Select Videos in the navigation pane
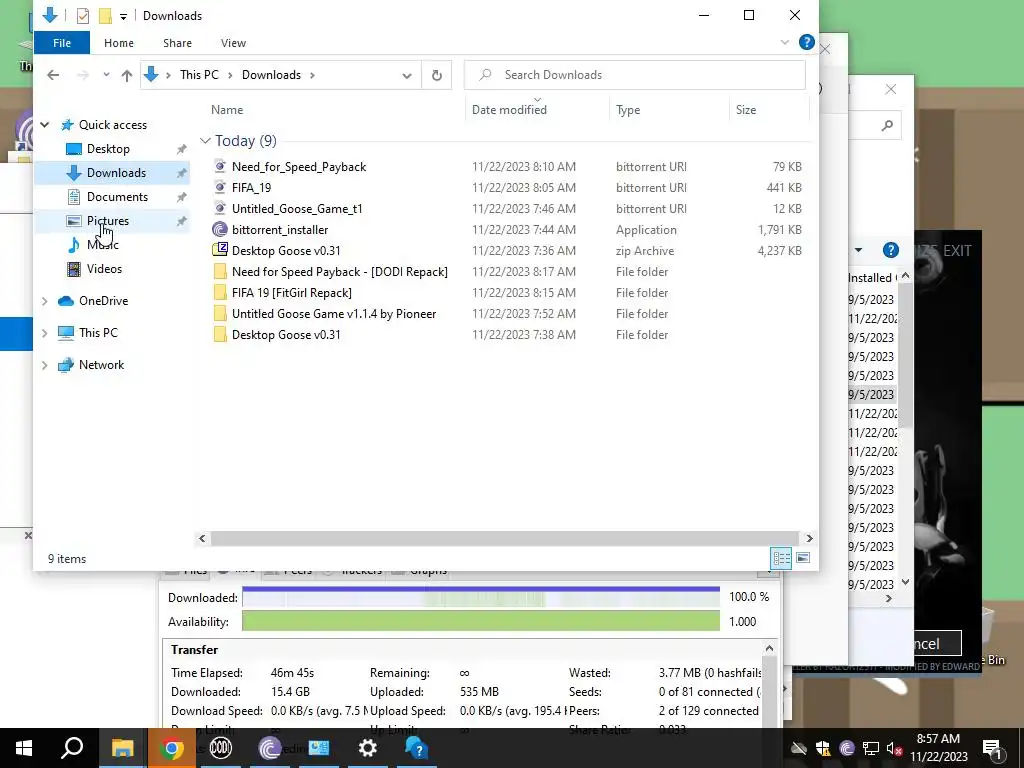The width and height of the screenshot is (1024, 768). click(x=104, y=268)
